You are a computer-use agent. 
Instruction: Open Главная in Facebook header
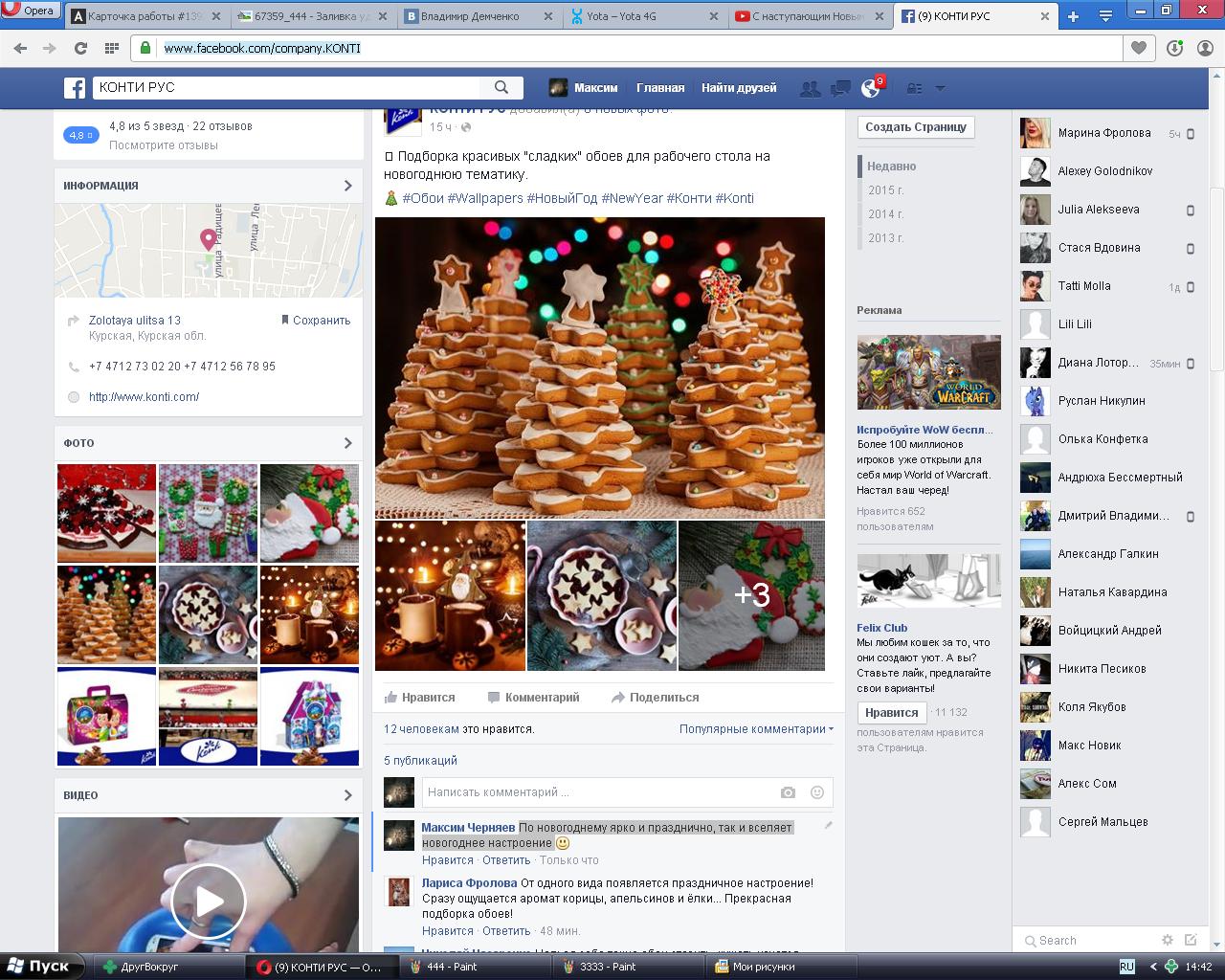tap(660, 88)
